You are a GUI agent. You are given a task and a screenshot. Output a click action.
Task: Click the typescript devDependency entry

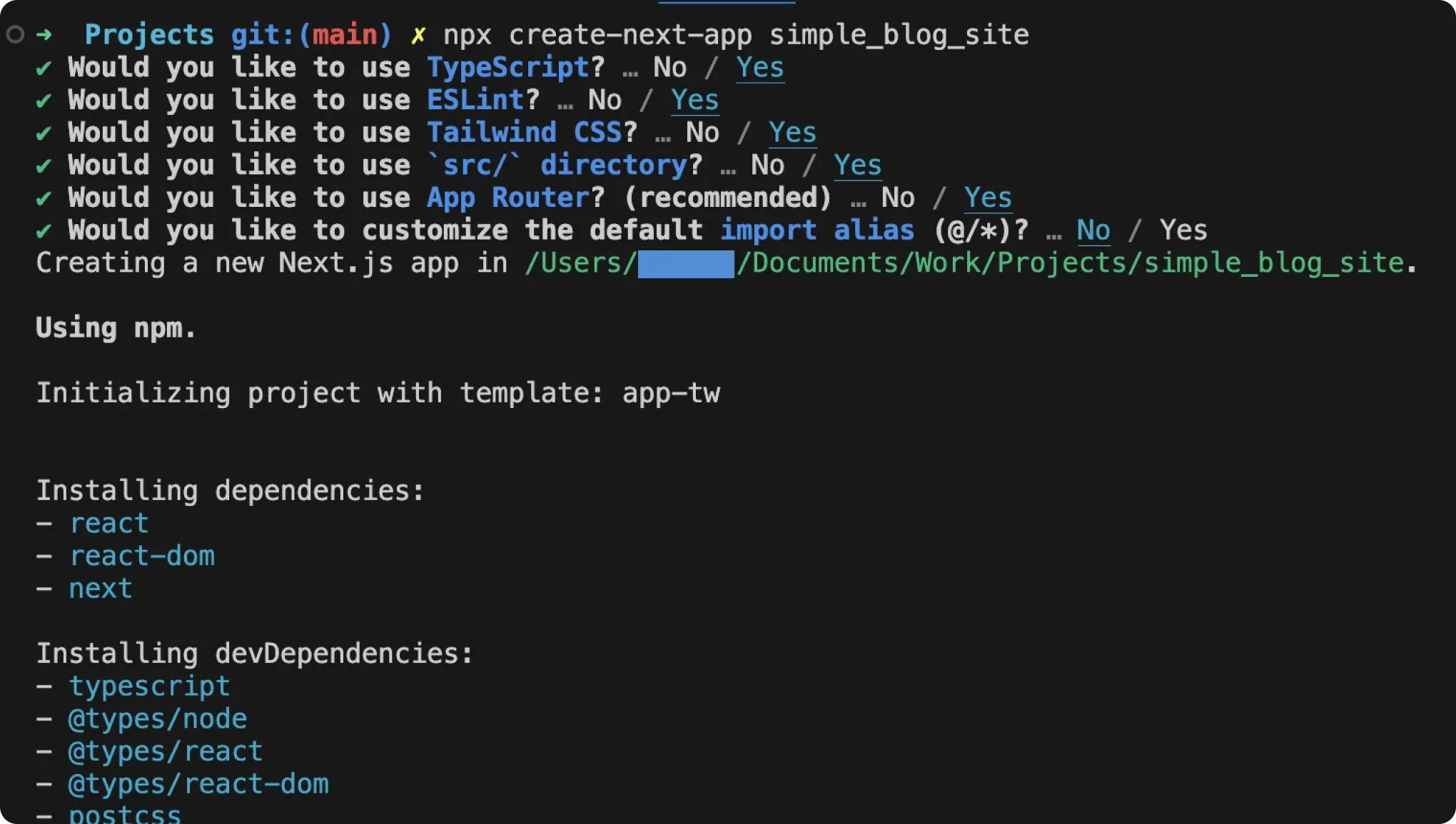149,686
